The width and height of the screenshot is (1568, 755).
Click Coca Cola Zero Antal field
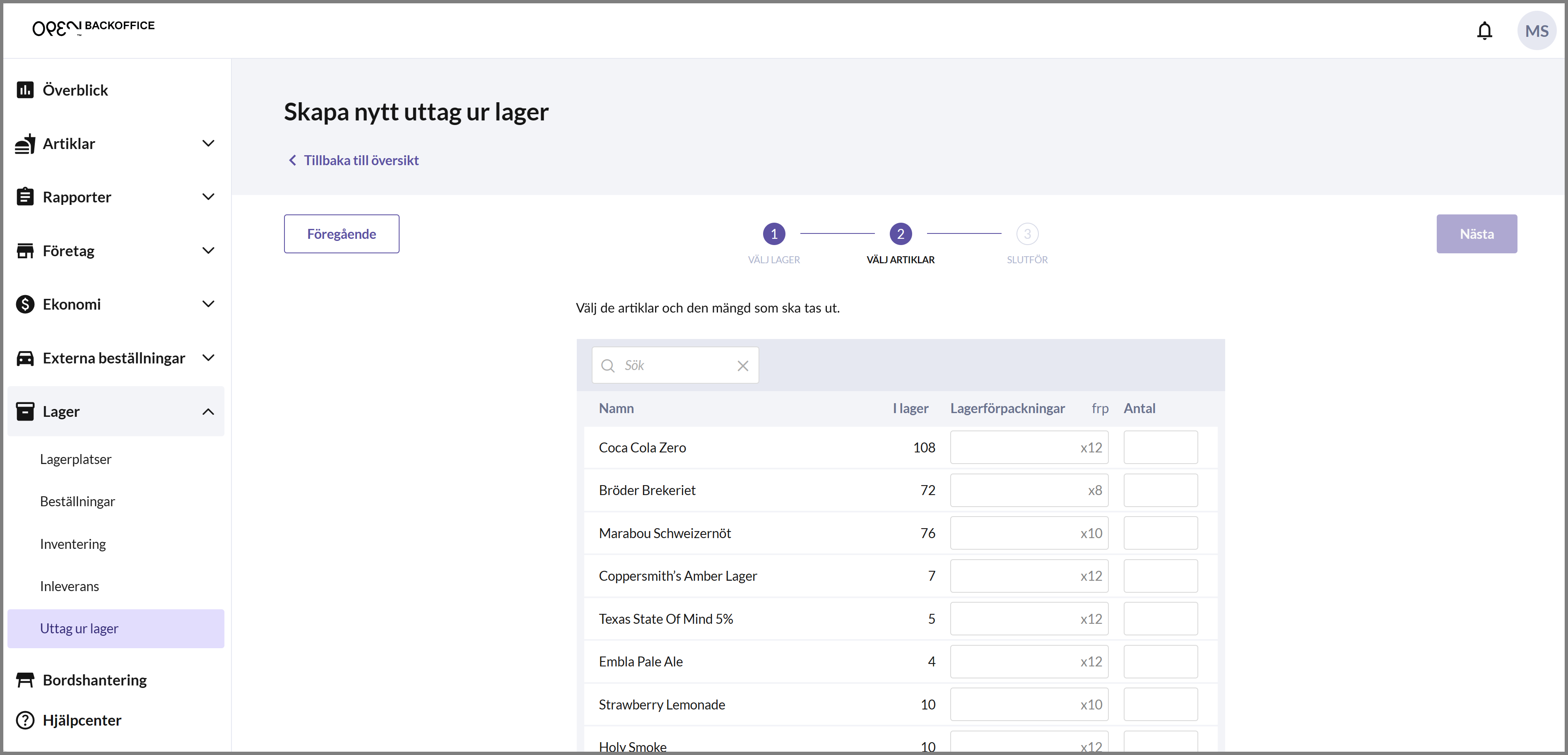pyautogui.click(x=1160, y=447)
